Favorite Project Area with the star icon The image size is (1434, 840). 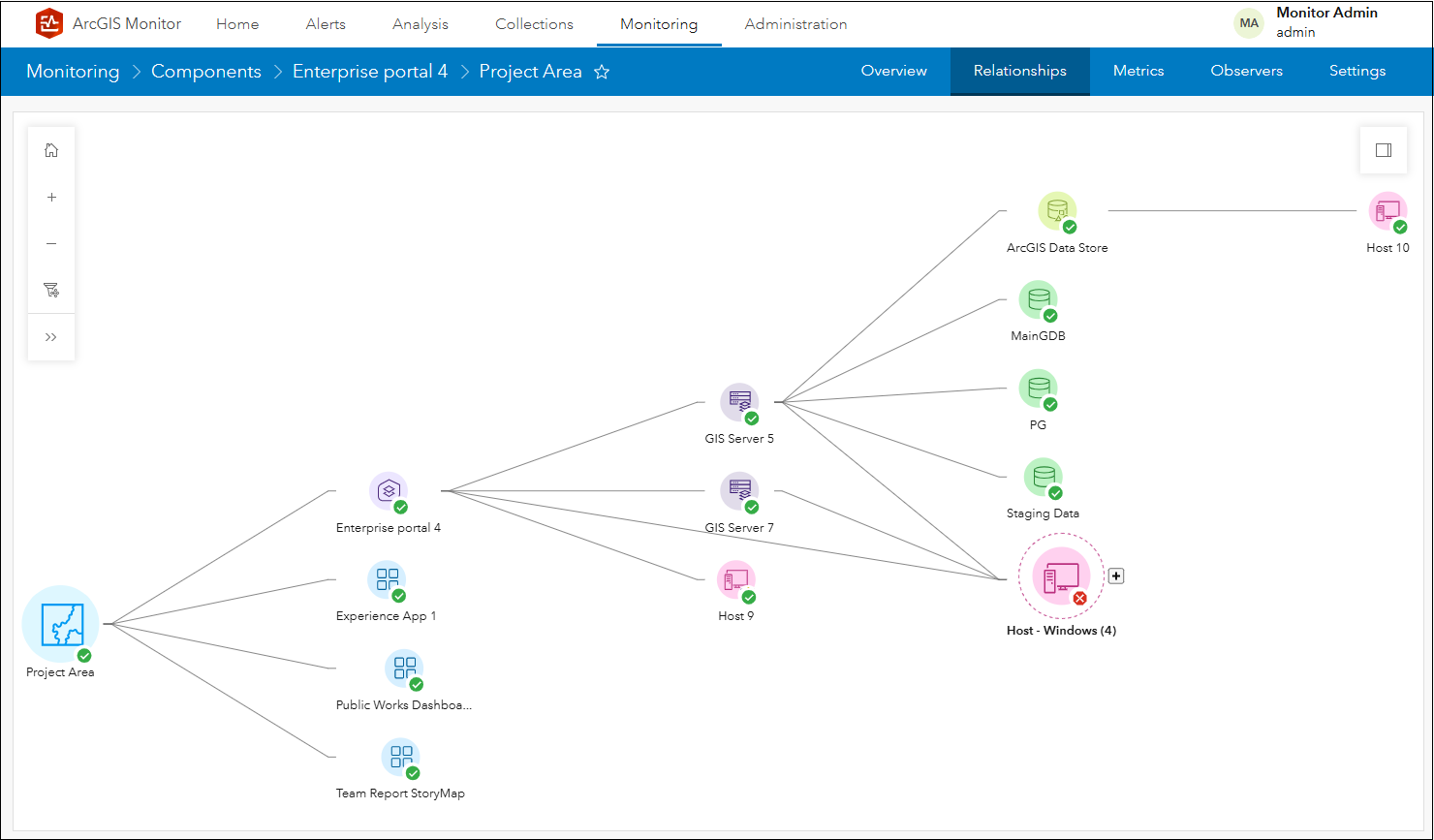click(x=602, y=72)
